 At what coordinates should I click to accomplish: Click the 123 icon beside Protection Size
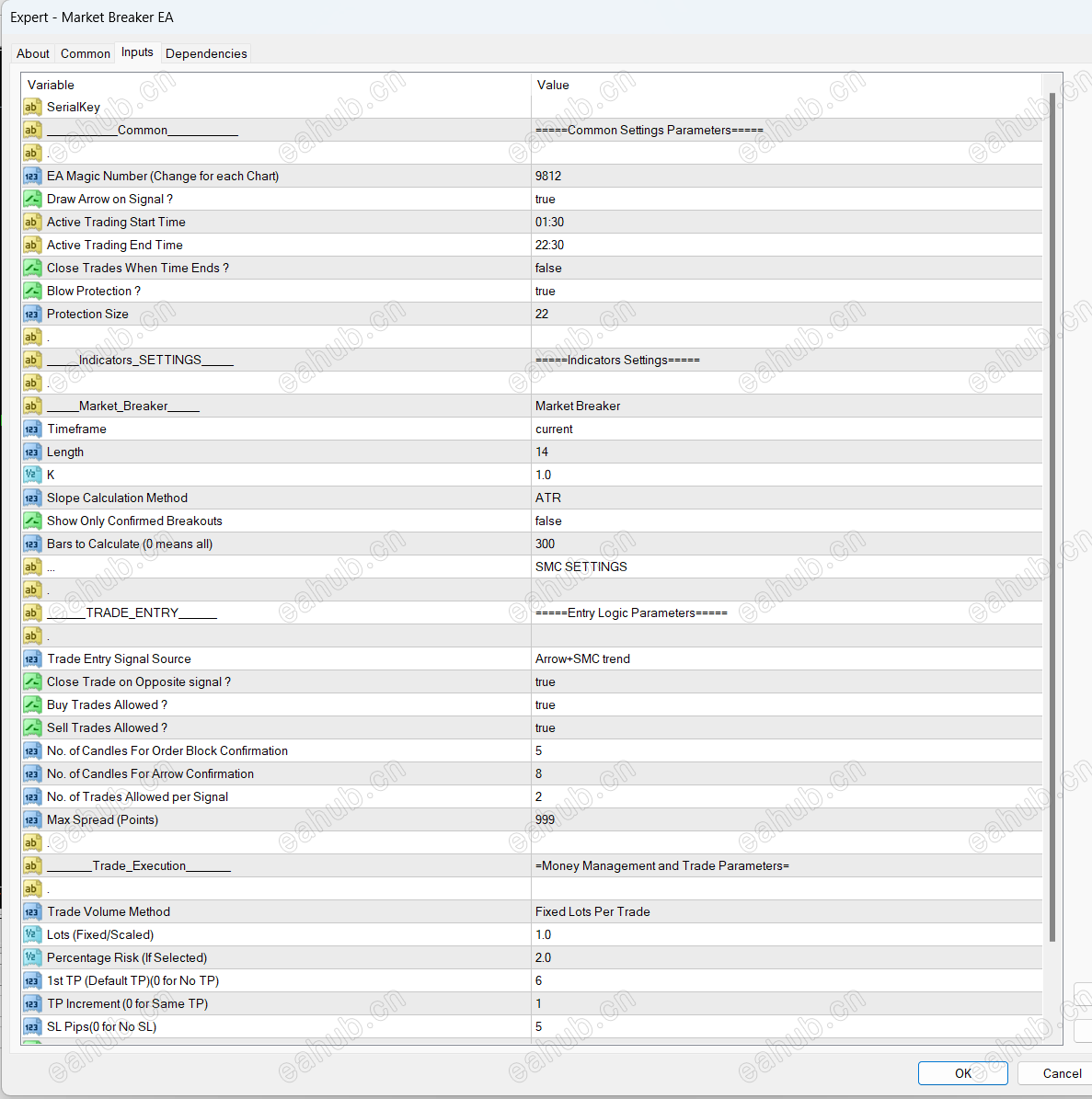click(x=32, y=314)
